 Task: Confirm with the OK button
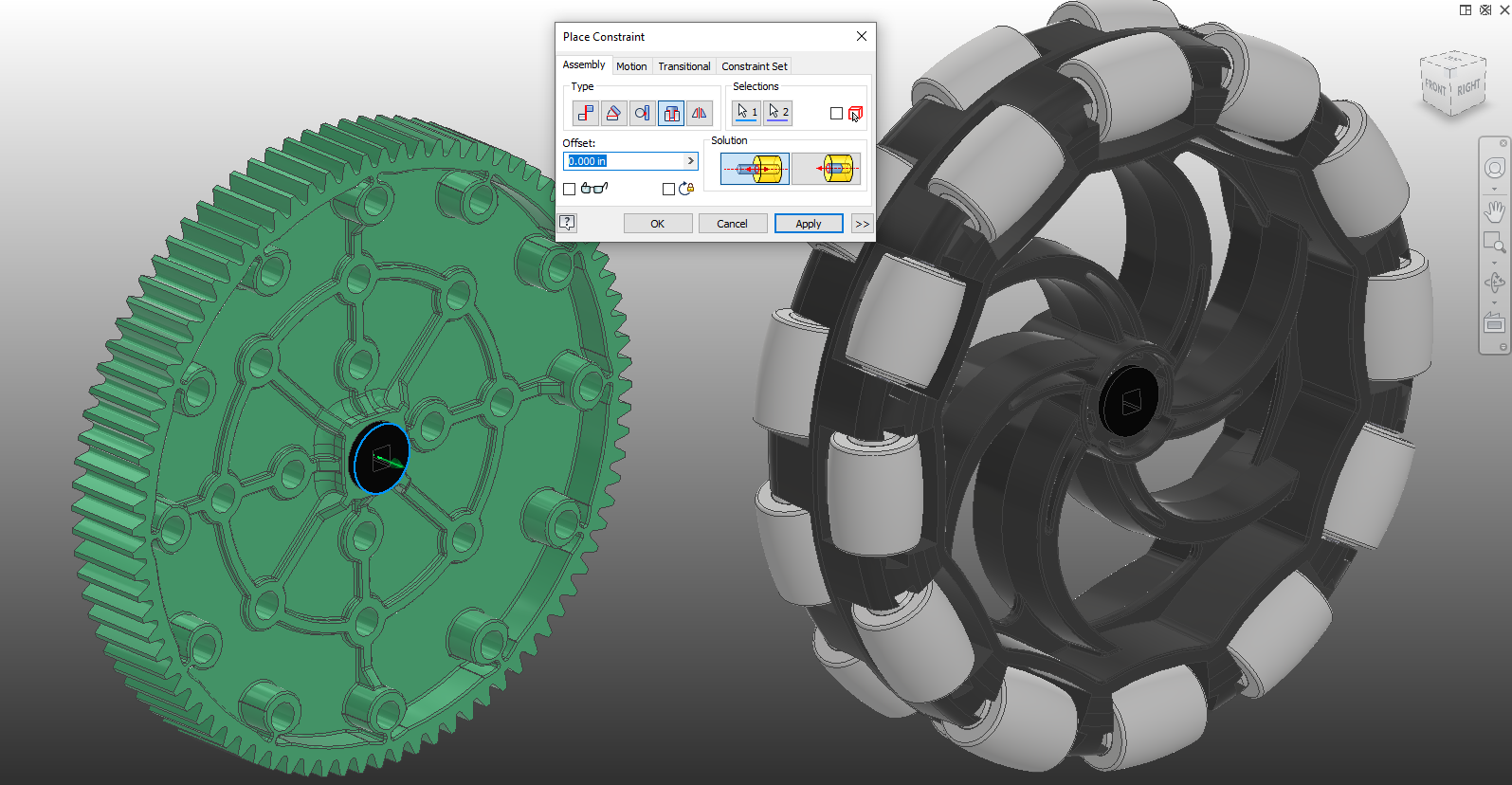coord(658,224)
